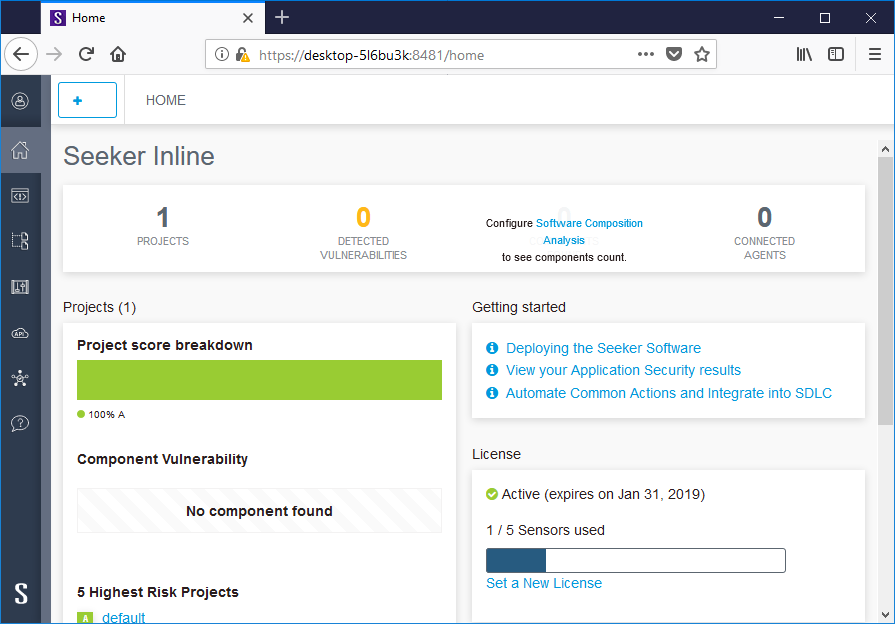Click the sensors usage progress bar

point(635,560)
